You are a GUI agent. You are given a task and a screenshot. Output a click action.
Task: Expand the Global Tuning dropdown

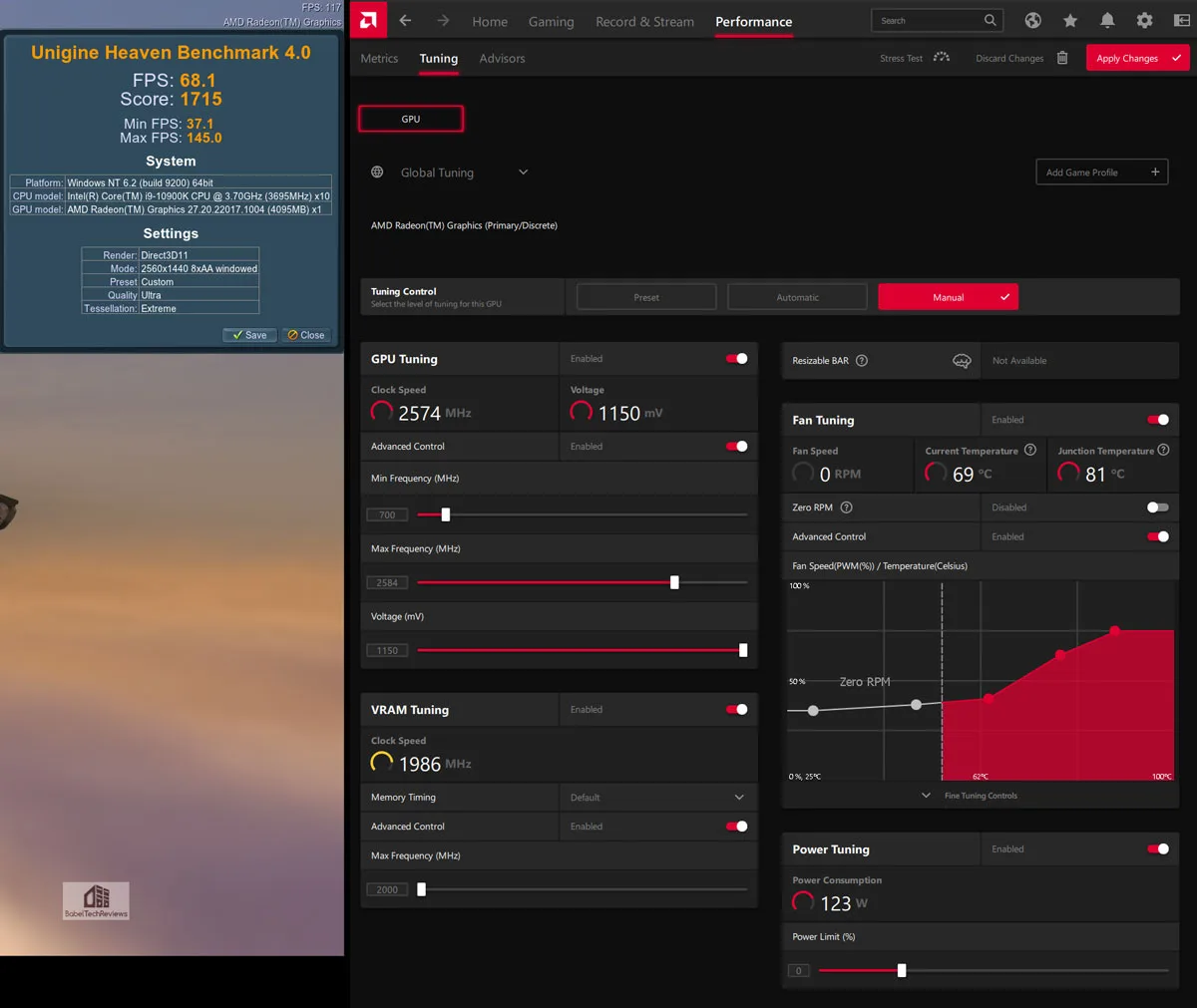click(x=523, y=172)
